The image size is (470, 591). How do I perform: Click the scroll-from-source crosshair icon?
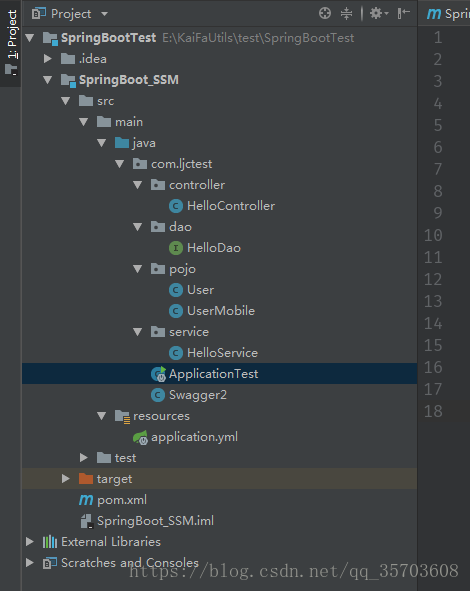pos(325,13)
